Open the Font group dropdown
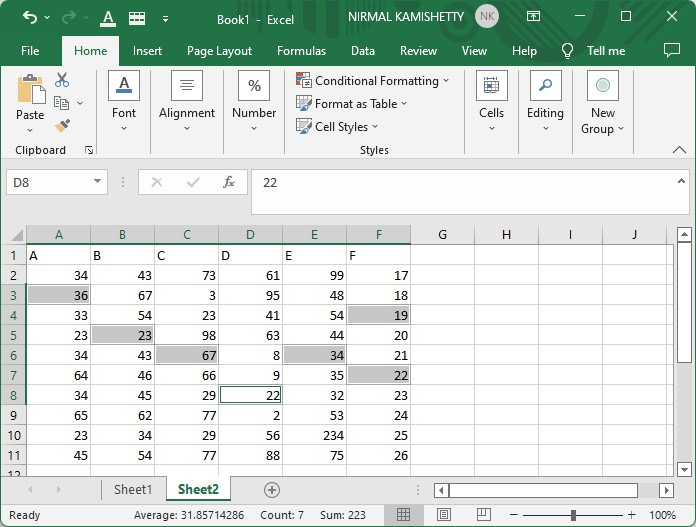The image size is (696, 527). pyautogui.click(x=124, y=103)
